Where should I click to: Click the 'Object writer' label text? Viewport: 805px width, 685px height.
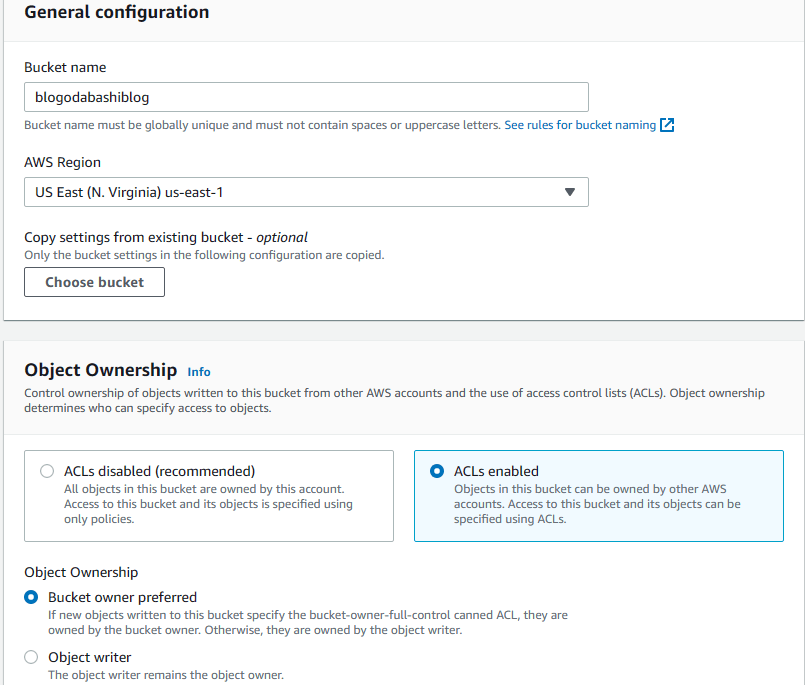[x=90, y=657]
